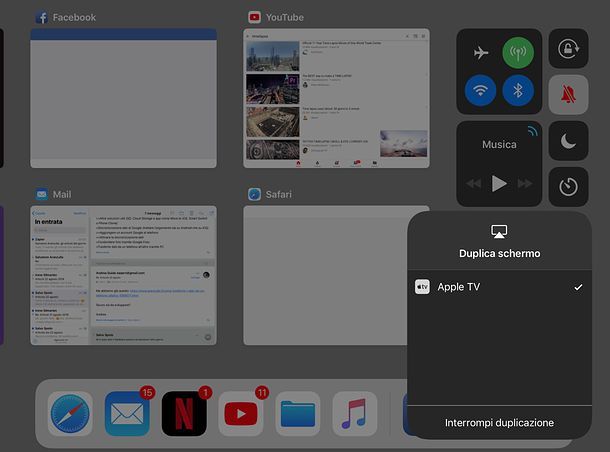
Task: Toggle cellular data green button
Action: point(518,52)
